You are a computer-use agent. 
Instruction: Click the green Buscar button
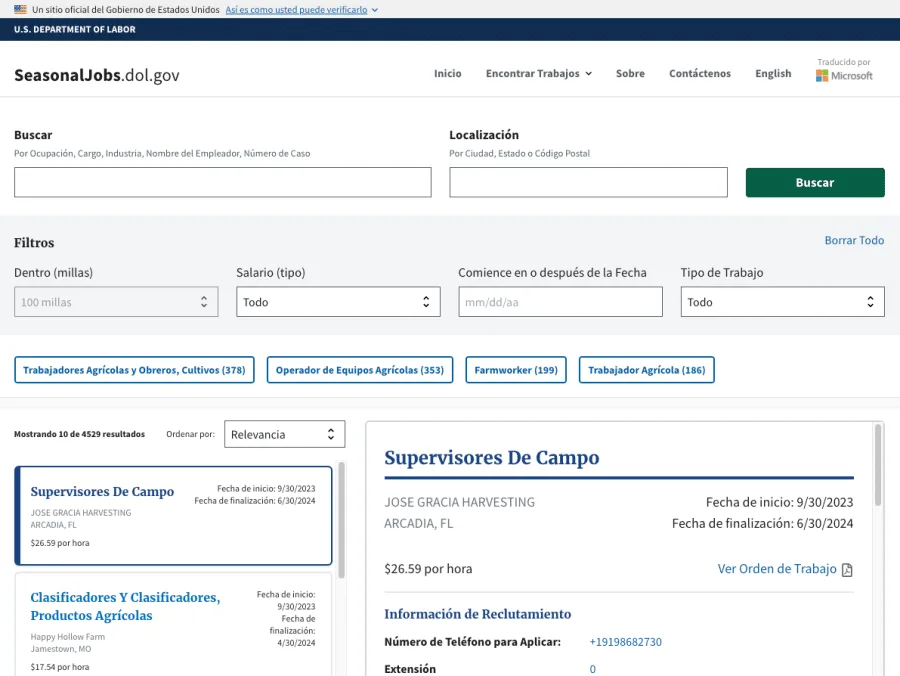click(815, 182)
